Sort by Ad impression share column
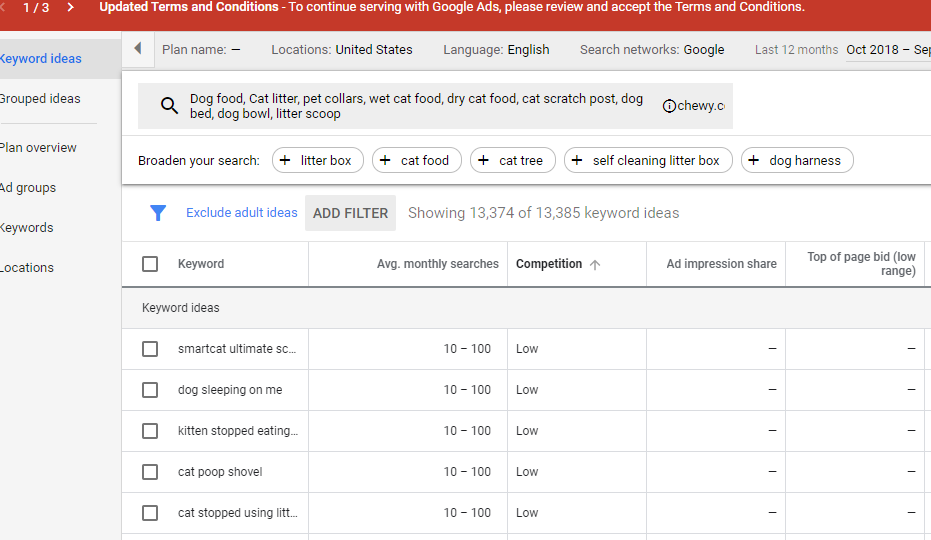This screenshot has height=540, width=931. [721, 264]
